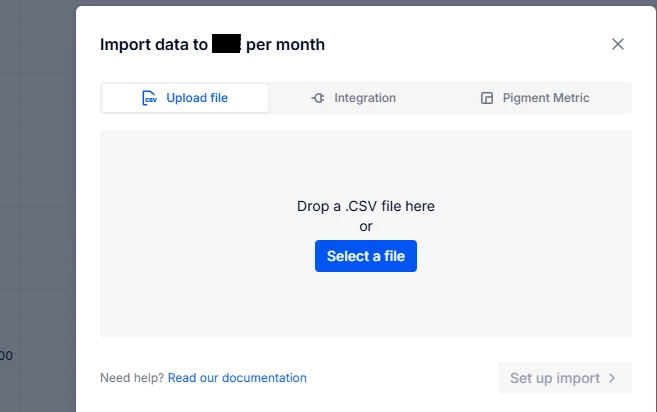Click the Set up import button
Viewport: 657px width, 412px height.
(564, 378)
